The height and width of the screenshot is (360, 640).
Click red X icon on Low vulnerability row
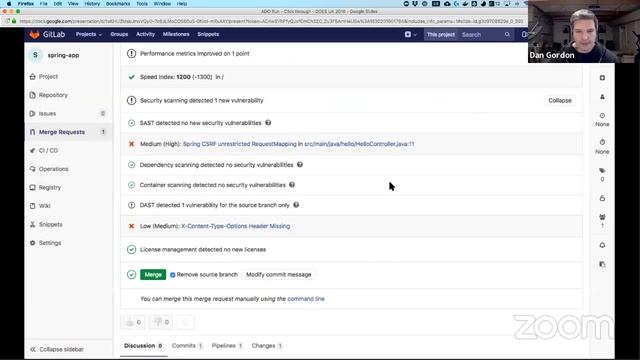pos(131,226)
